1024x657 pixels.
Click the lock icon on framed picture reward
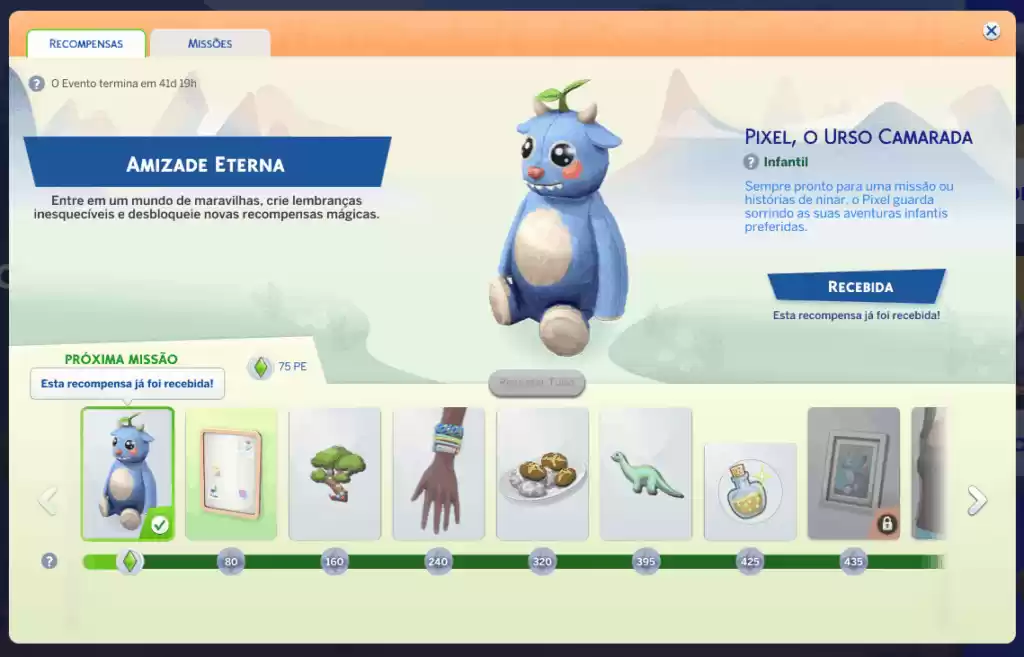(x=886, y=524)
